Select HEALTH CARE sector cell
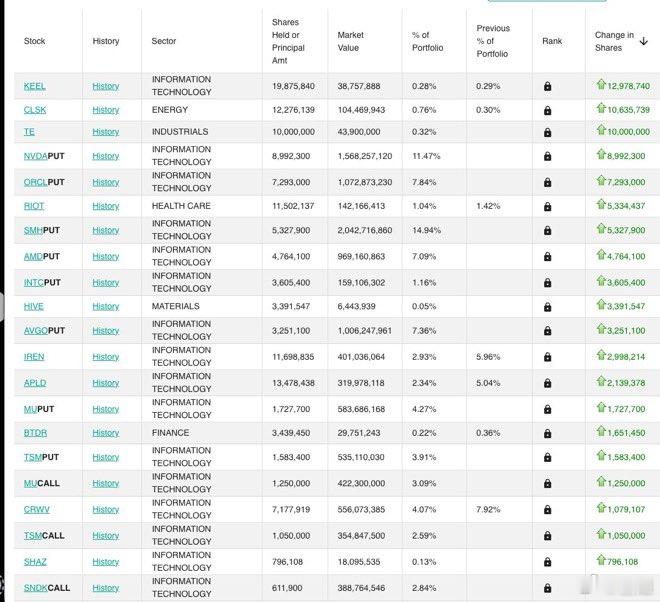This screenshot has width=660, height=602. pos(181,206)
